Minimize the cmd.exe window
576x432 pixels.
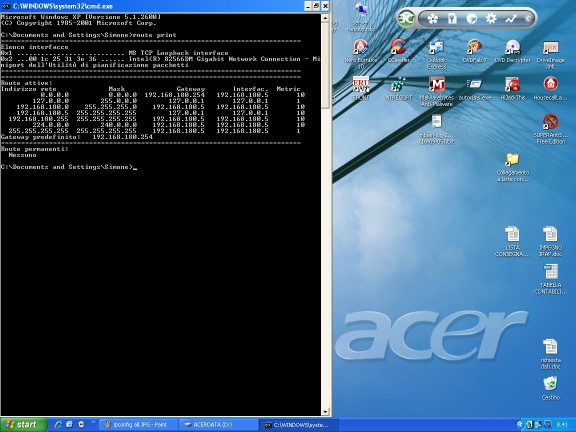tap(308, 6)
